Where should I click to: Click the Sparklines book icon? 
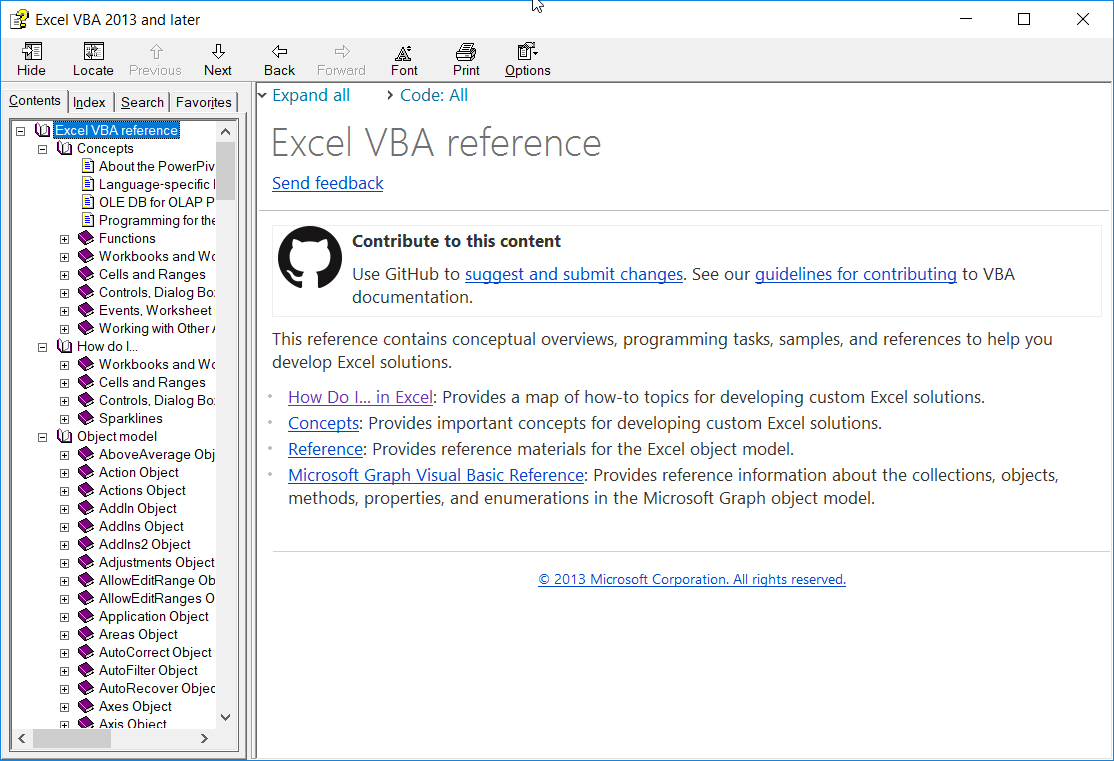[x=86, y=418]
